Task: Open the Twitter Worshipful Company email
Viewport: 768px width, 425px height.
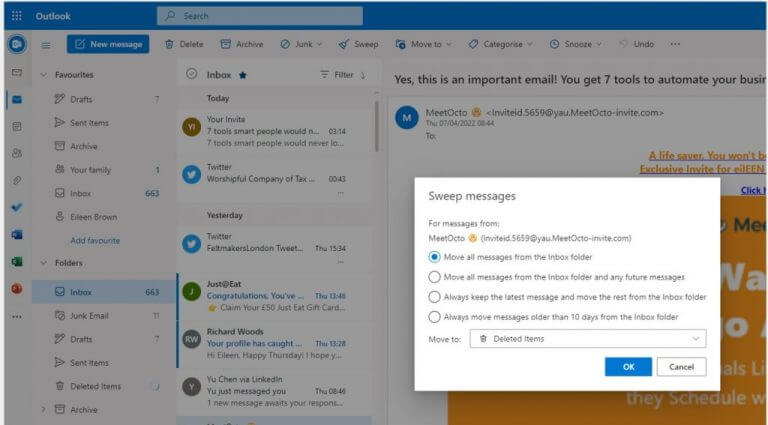Action: coord(276,179)
